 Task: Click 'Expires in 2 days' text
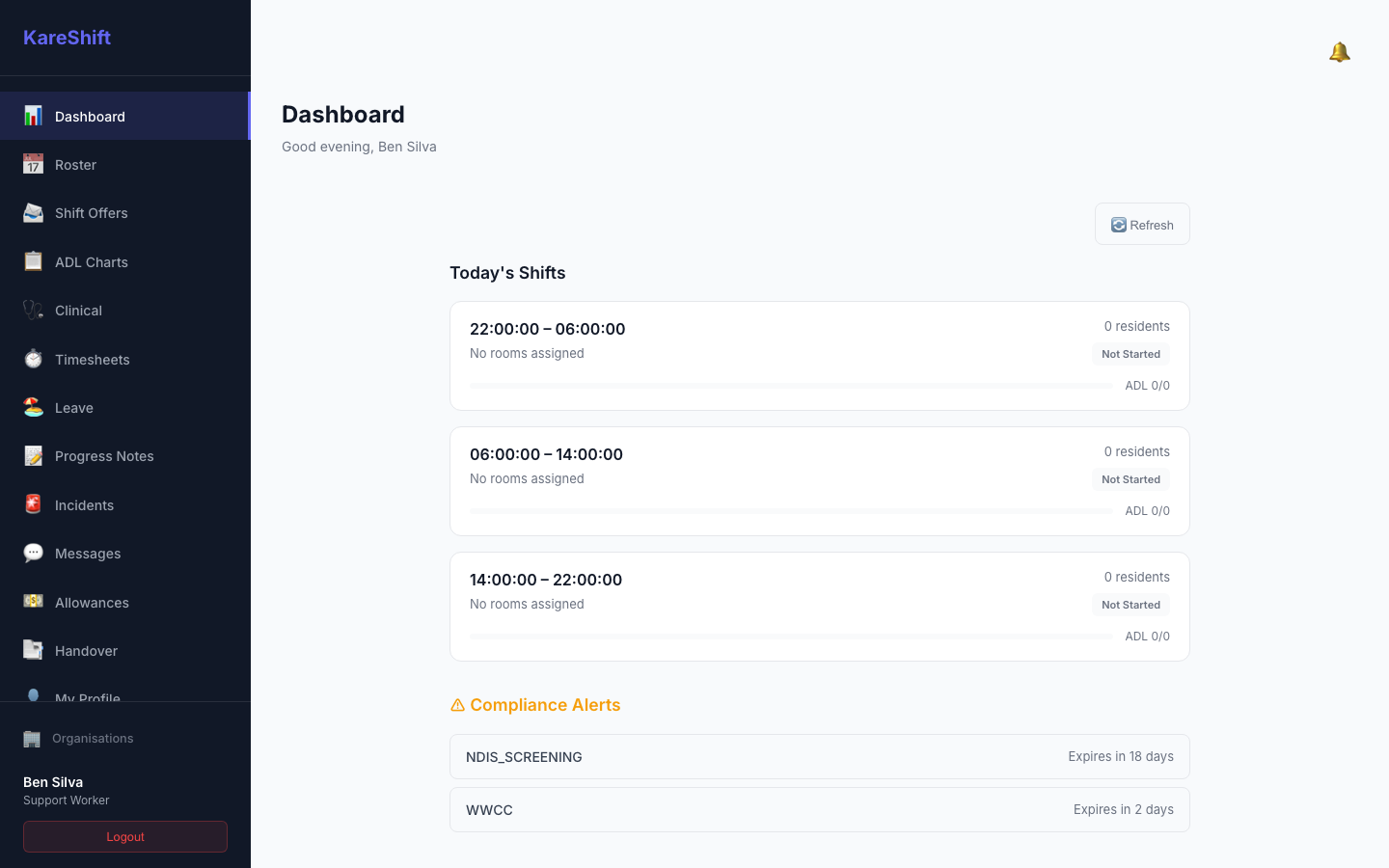tap(1124, 809)
